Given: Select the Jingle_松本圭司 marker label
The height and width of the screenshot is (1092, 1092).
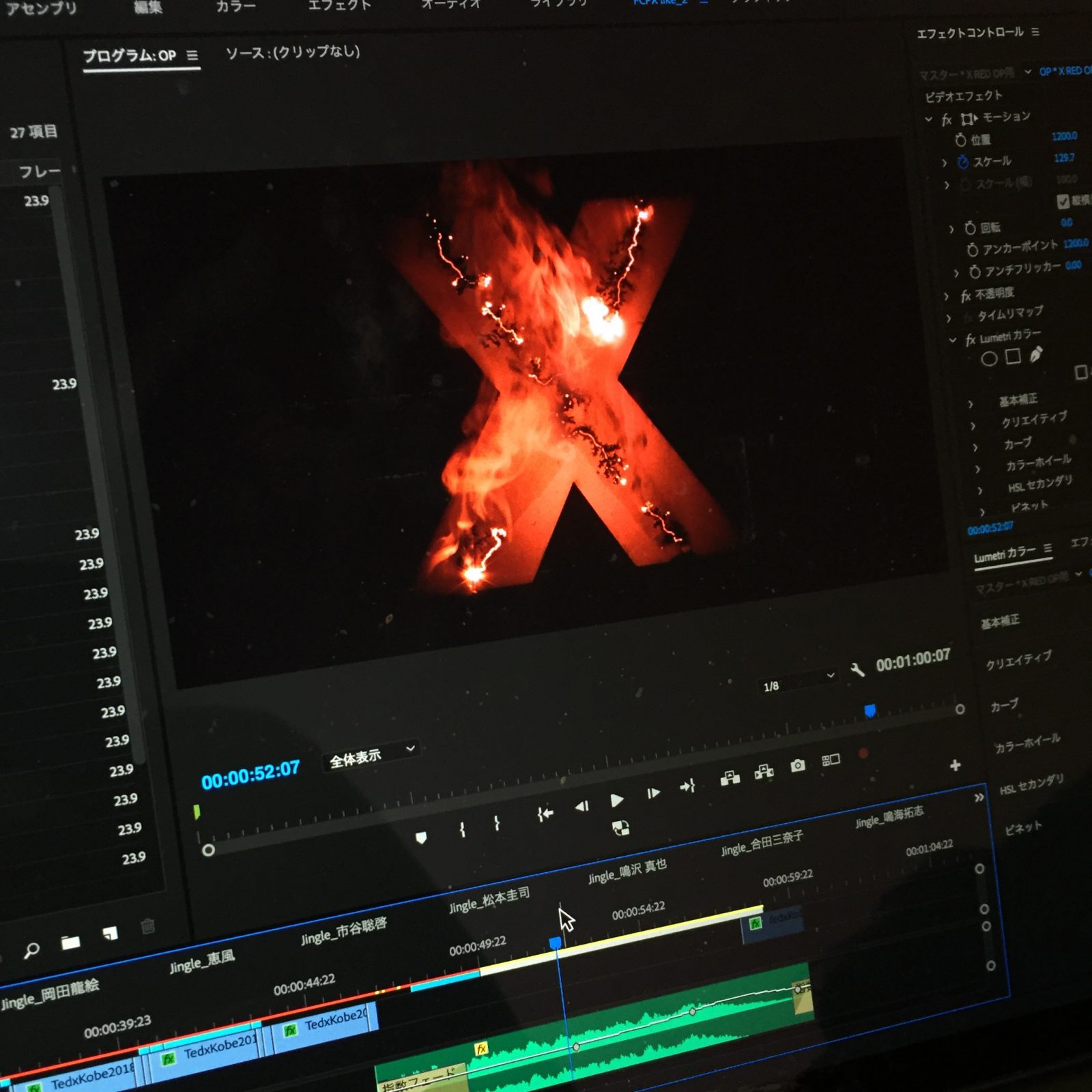Looking at the screenshot, I should (489, 900).
